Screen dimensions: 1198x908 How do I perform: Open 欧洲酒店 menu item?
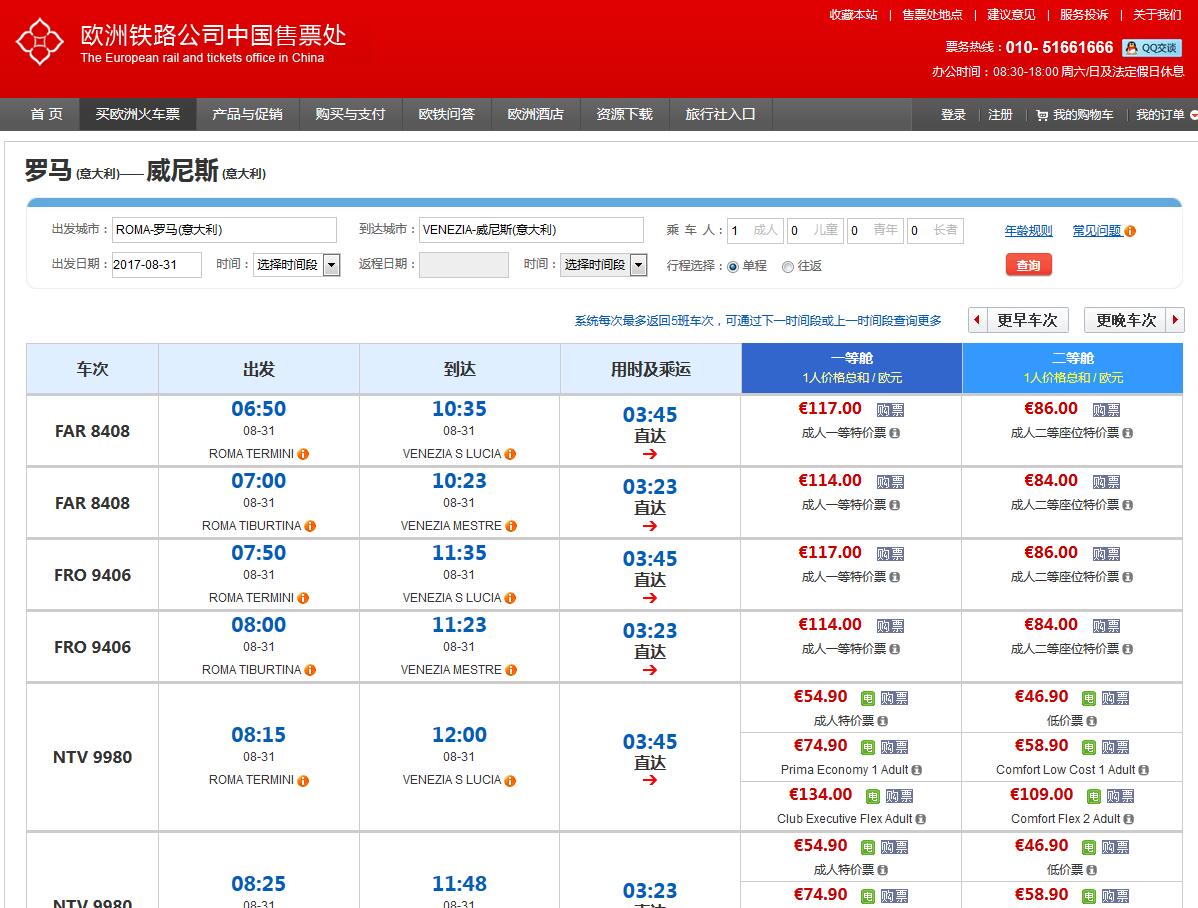(x=535, y=114)
